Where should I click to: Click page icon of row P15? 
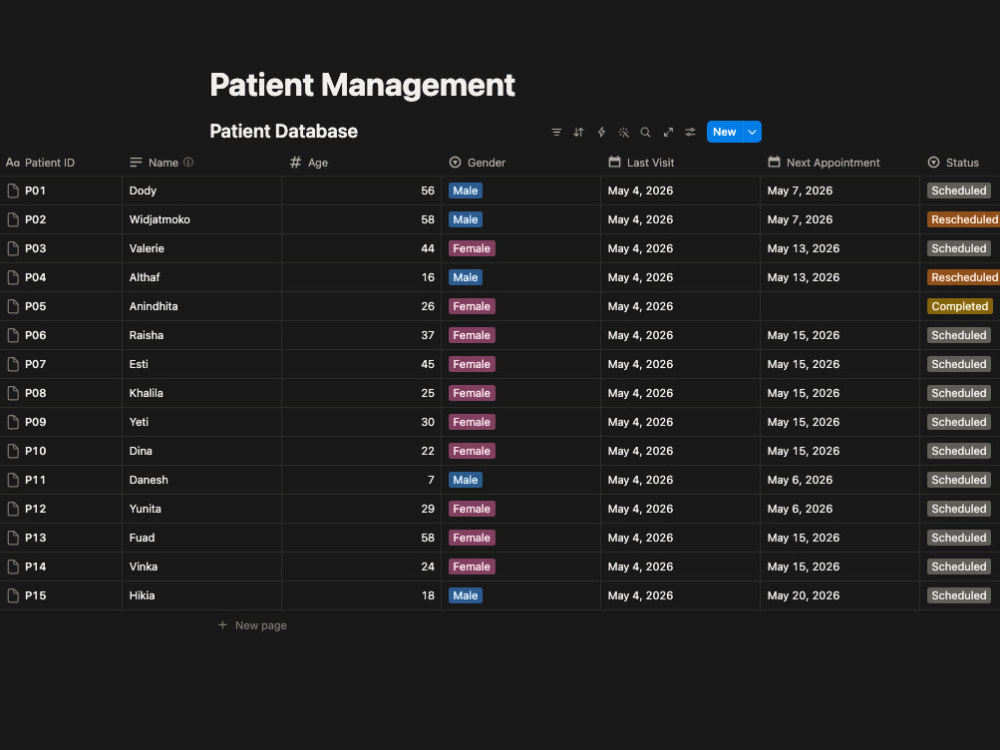click(x=13, y=595)
